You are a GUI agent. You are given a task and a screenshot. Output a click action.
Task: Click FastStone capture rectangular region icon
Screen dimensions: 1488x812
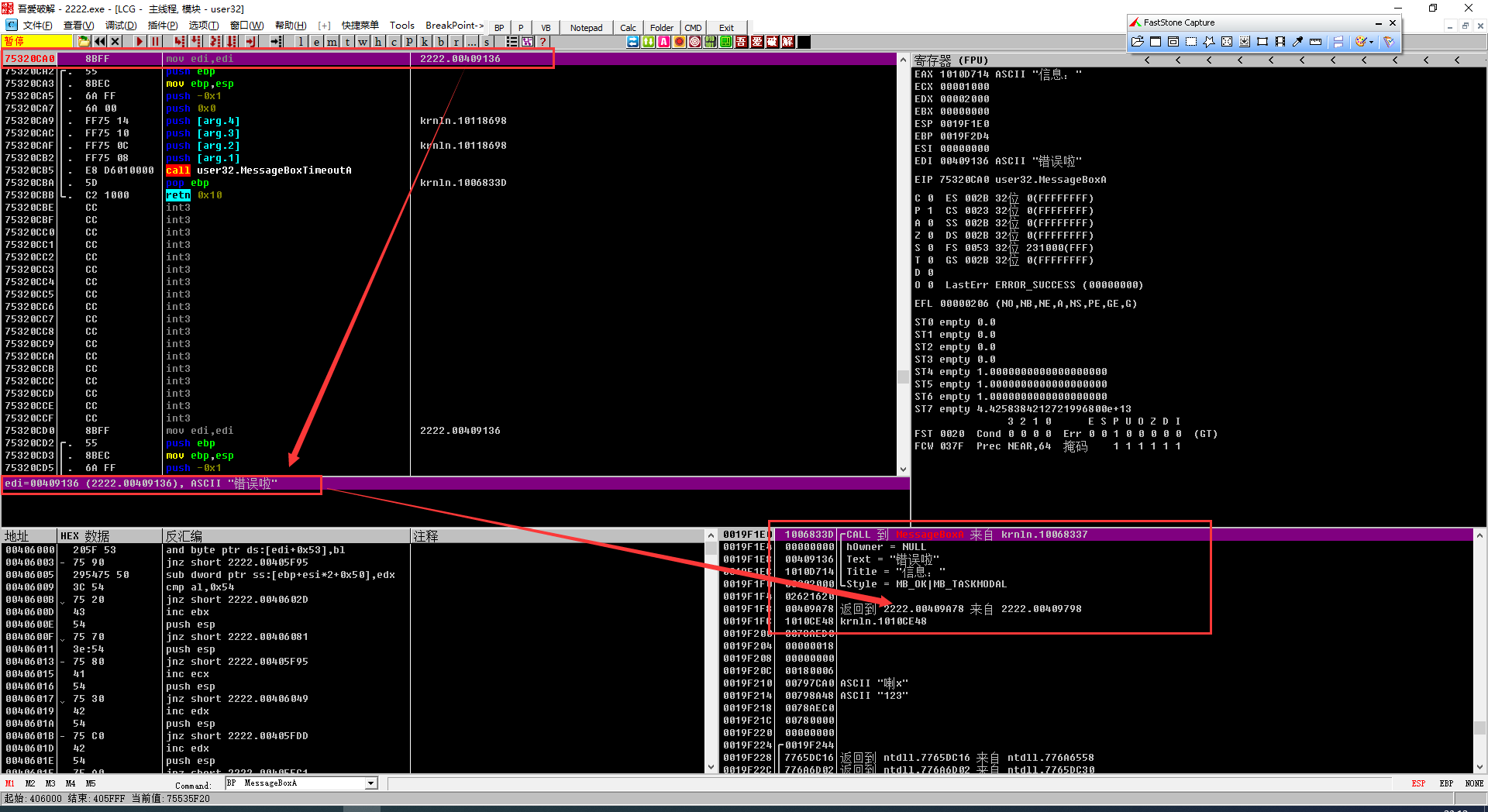tap(1191, 41)
